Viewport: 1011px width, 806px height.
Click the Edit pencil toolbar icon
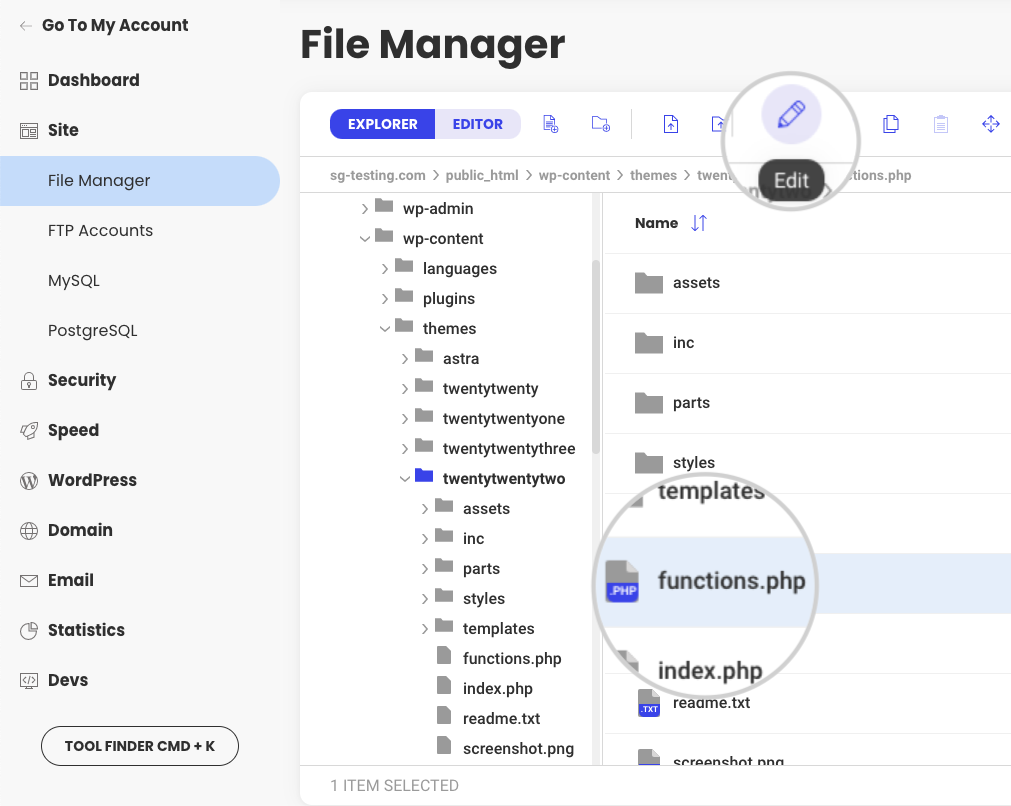791,115
